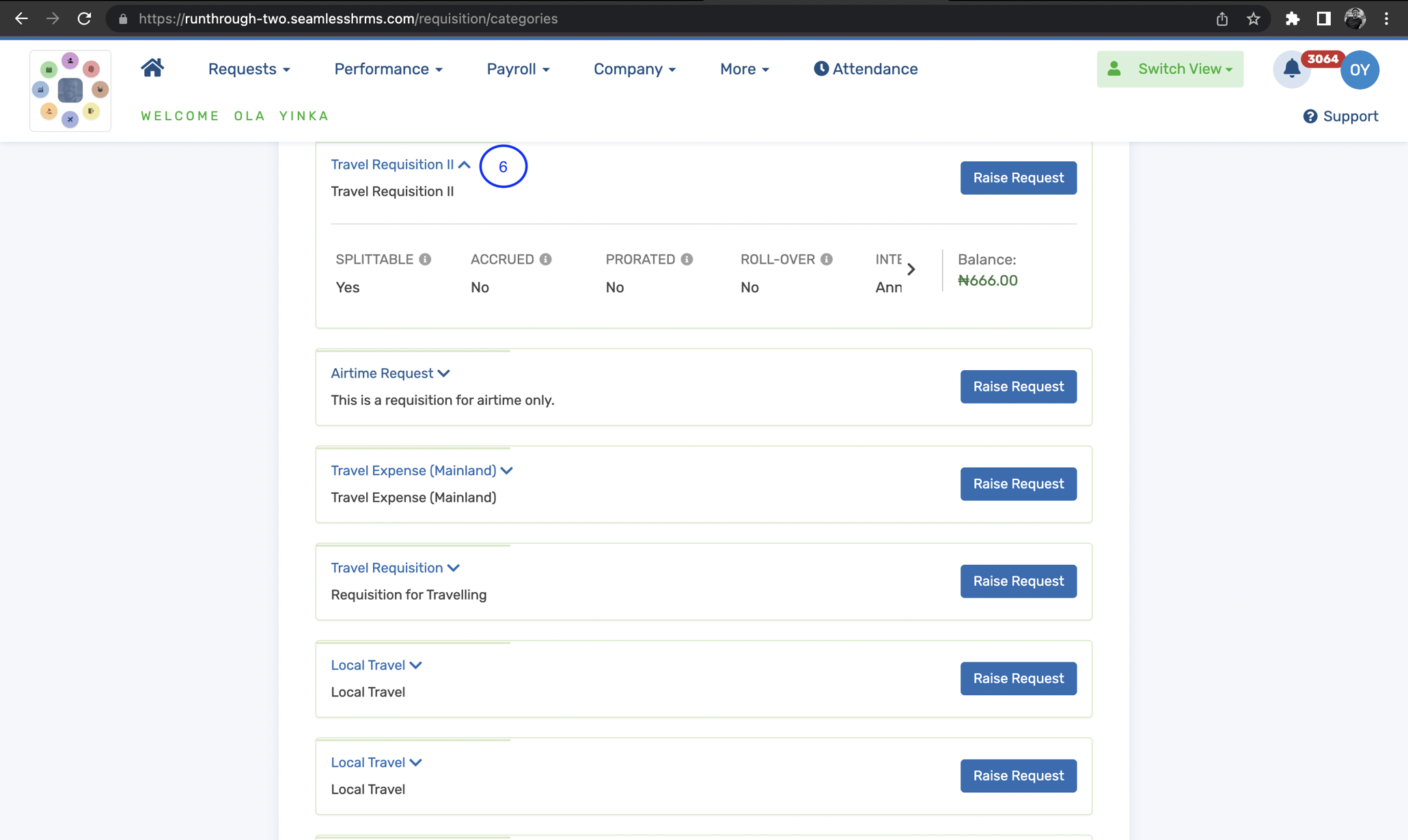Open the Payroll menu
This screenshot has height=840, width=1408.
point(517,68)
